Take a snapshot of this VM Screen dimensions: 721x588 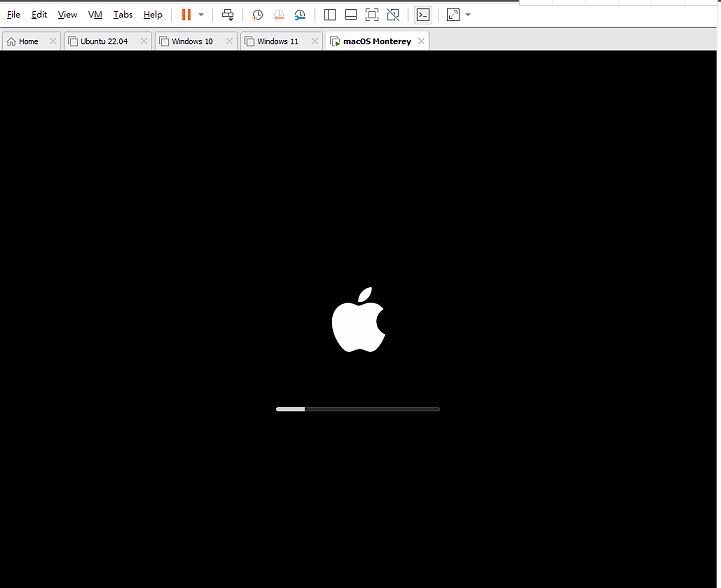[257, 15]
